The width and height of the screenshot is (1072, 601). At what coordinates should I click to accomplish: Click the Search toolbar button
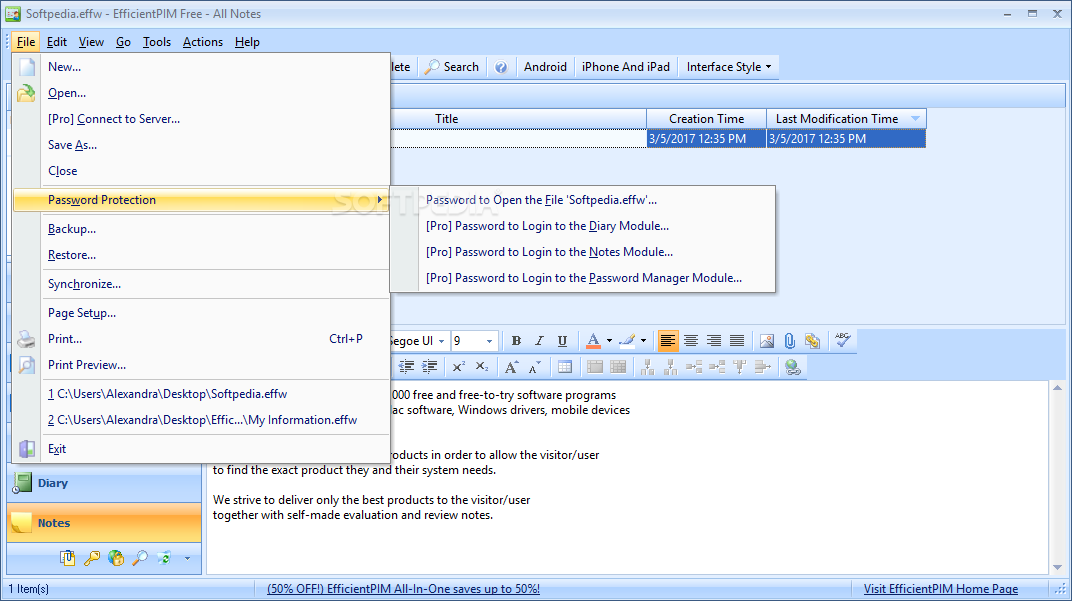coord(452,67)
